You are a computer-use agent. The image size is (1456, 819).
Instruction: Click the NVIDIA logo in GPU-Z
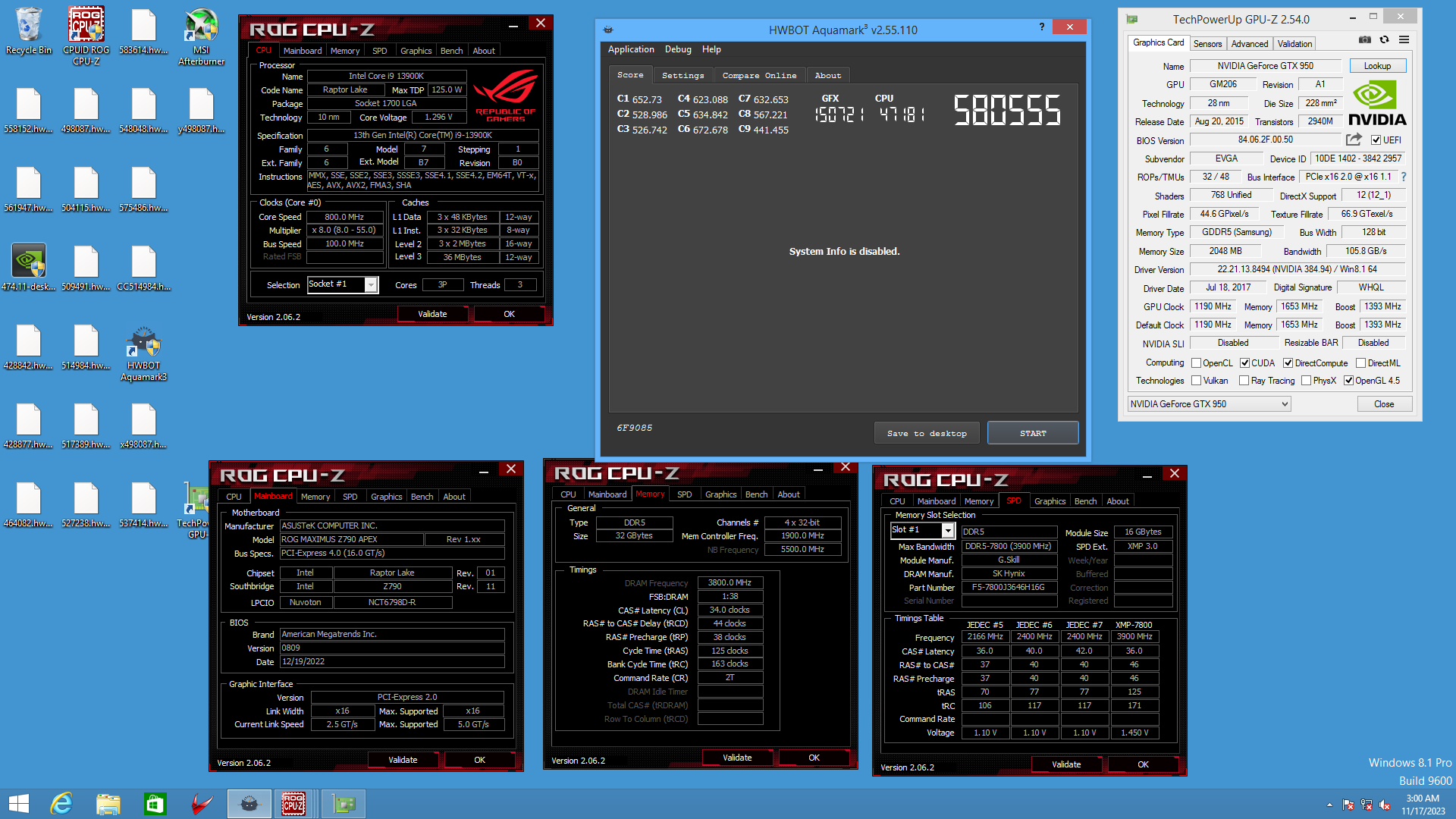1377,104
